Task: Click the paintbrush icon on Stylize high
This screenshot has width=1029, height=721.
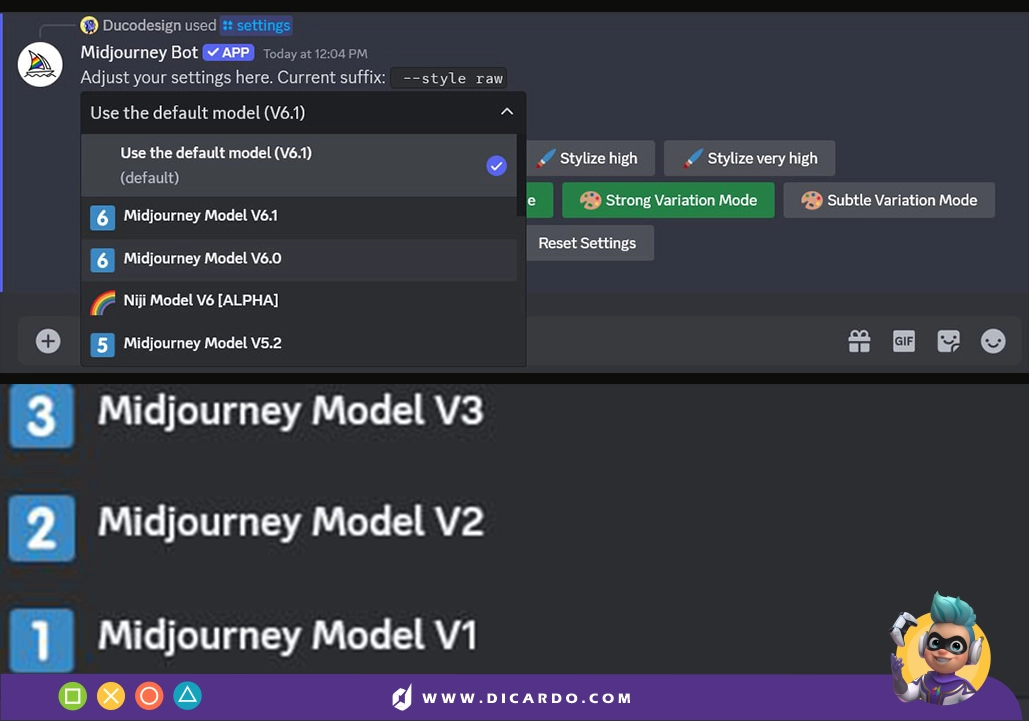Action: 545,158
